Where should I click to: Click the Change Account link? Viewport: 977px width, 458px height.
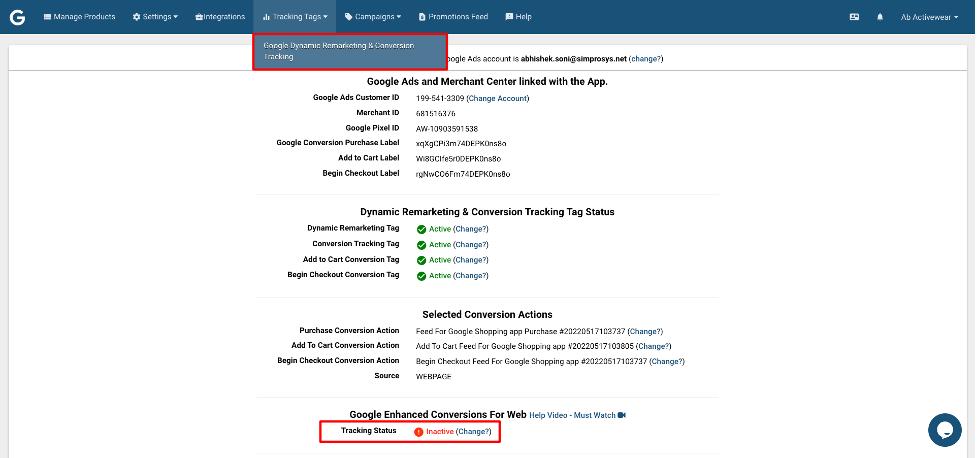tap(497, 98)
